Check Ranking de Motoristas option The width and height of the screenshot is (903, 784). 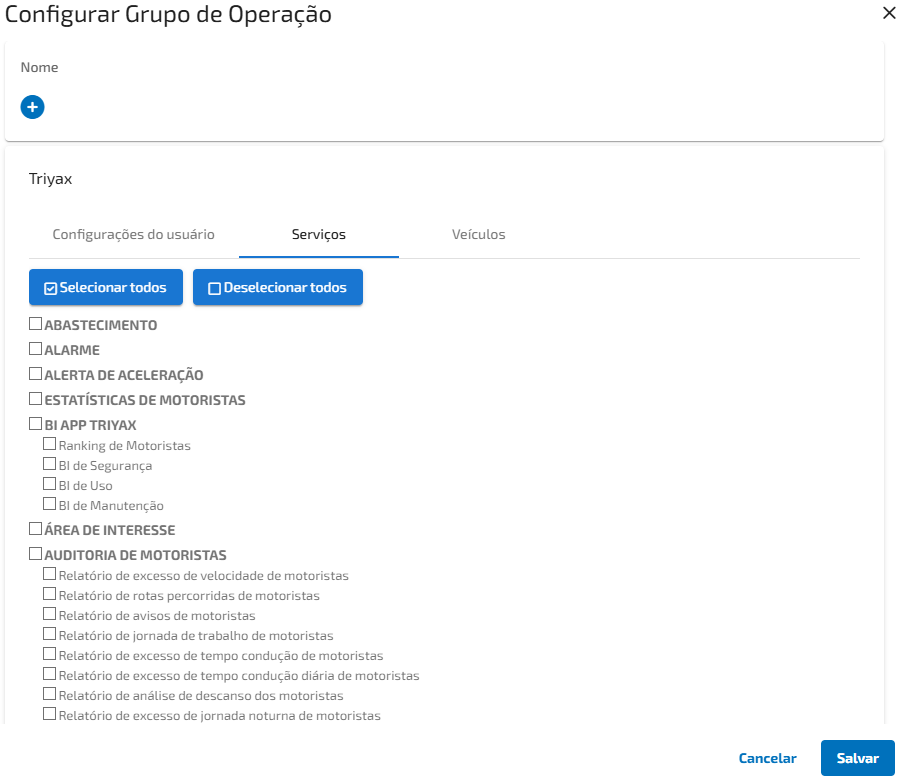(50, 444)
